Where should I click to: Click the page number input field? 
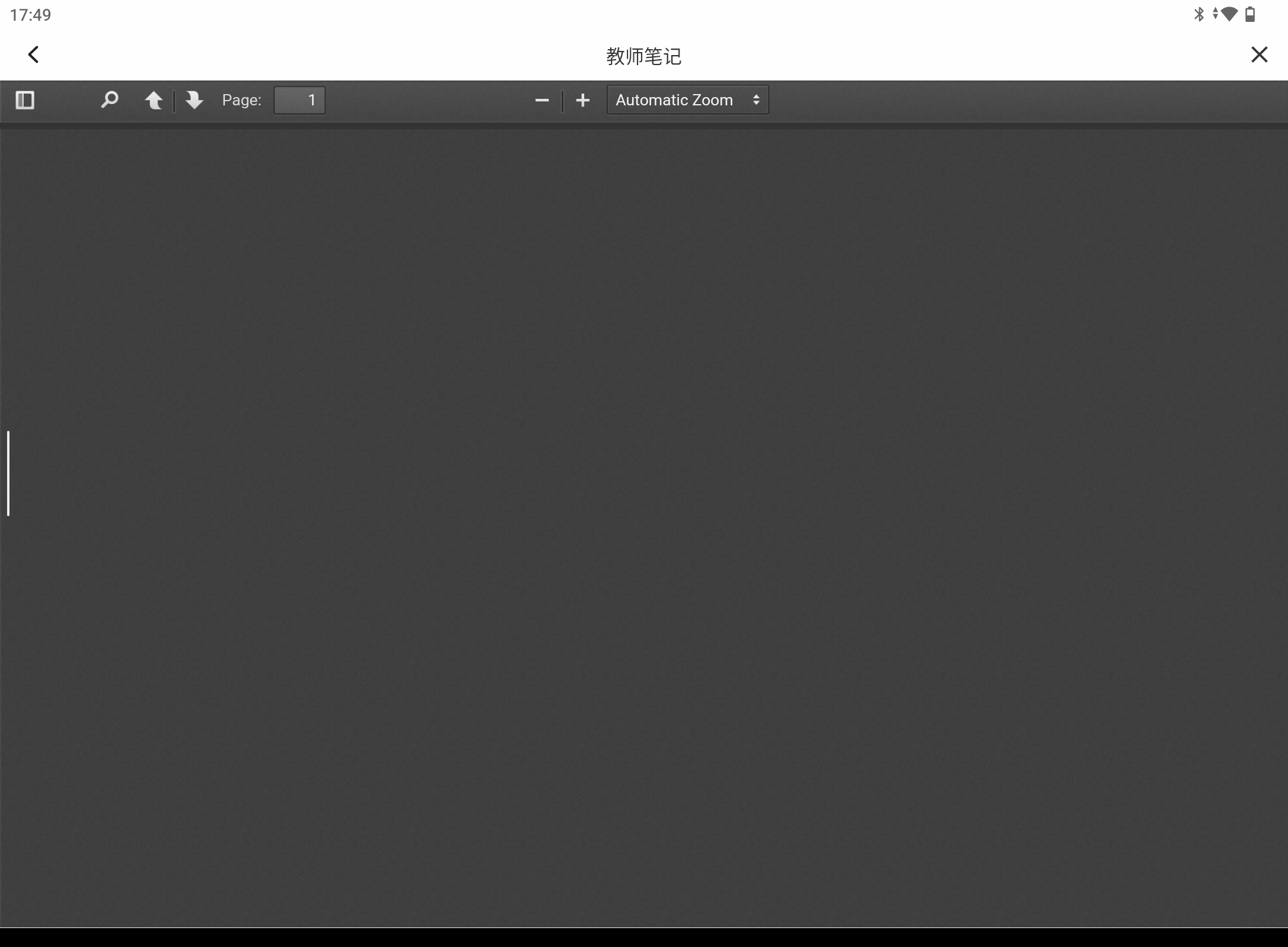pyautogui.click(x=300, y=100)
